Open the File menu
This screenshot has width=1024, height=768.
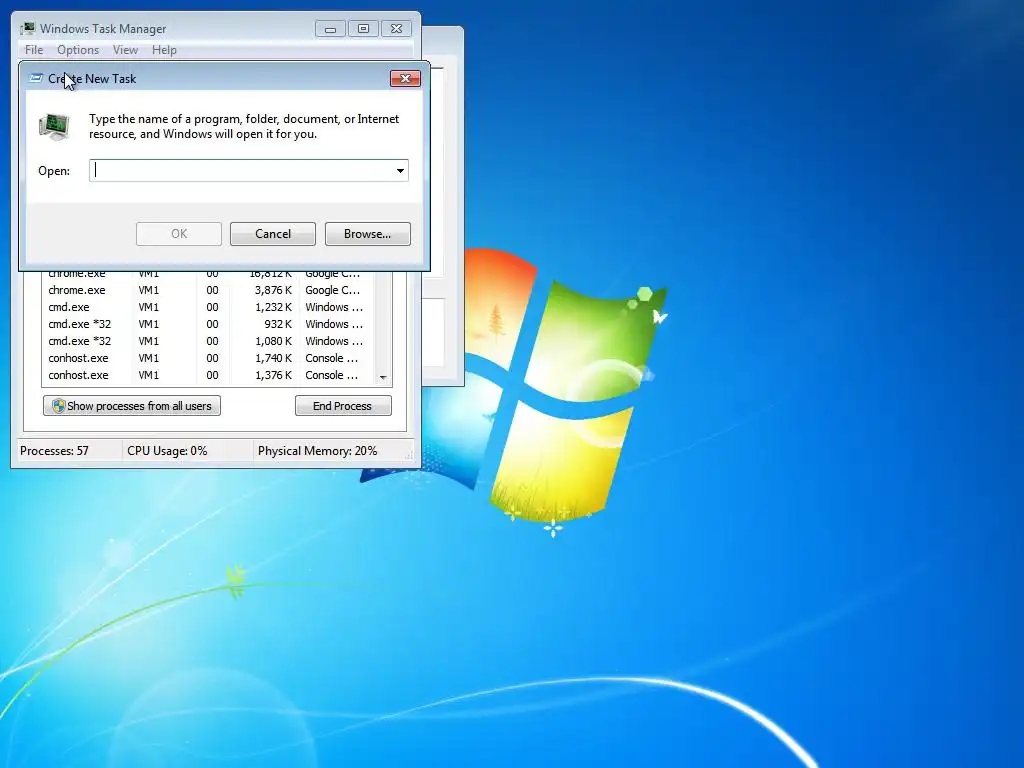pos(34,50)
